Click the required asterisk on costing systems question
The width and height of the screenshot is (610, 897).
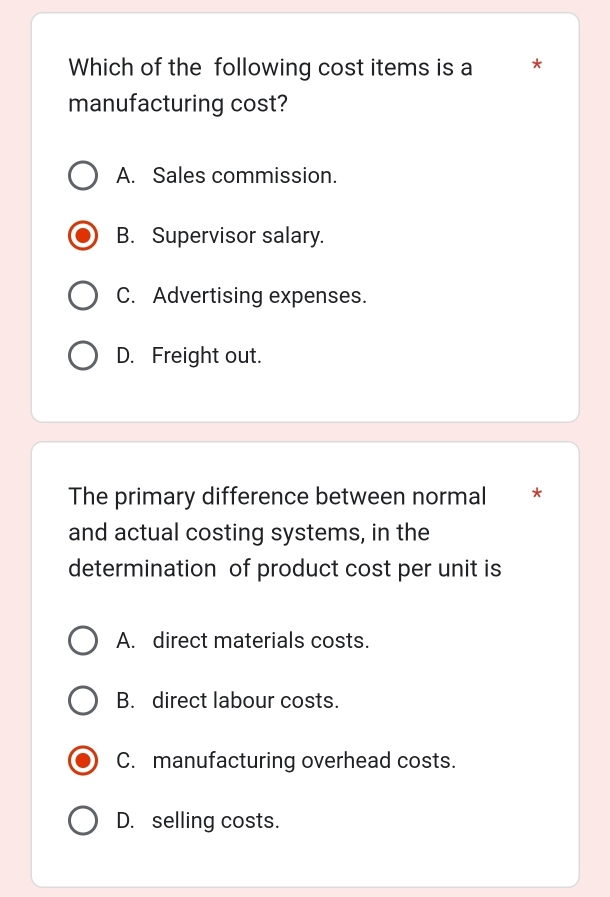point(537,495)
